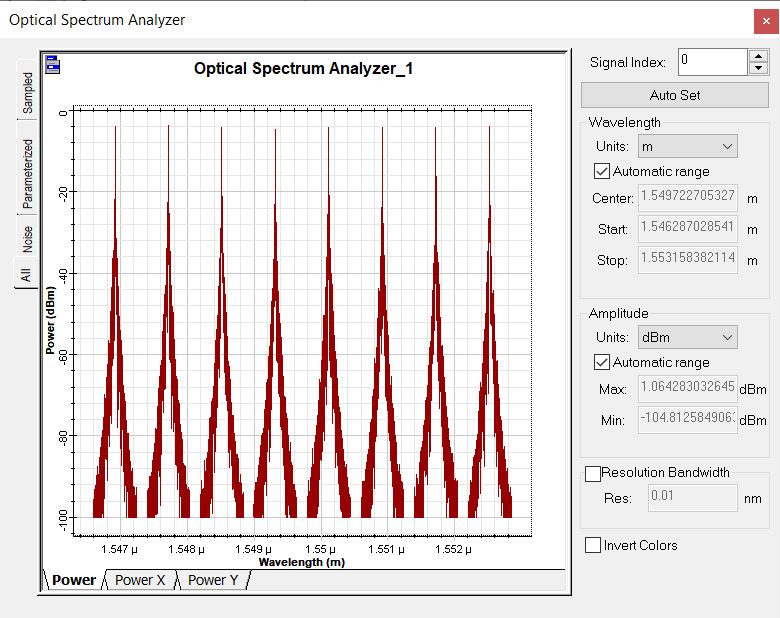Open the Wavelength Units dropdown
Viewport: 780px width, 618px height.
[x=687, y=146]
